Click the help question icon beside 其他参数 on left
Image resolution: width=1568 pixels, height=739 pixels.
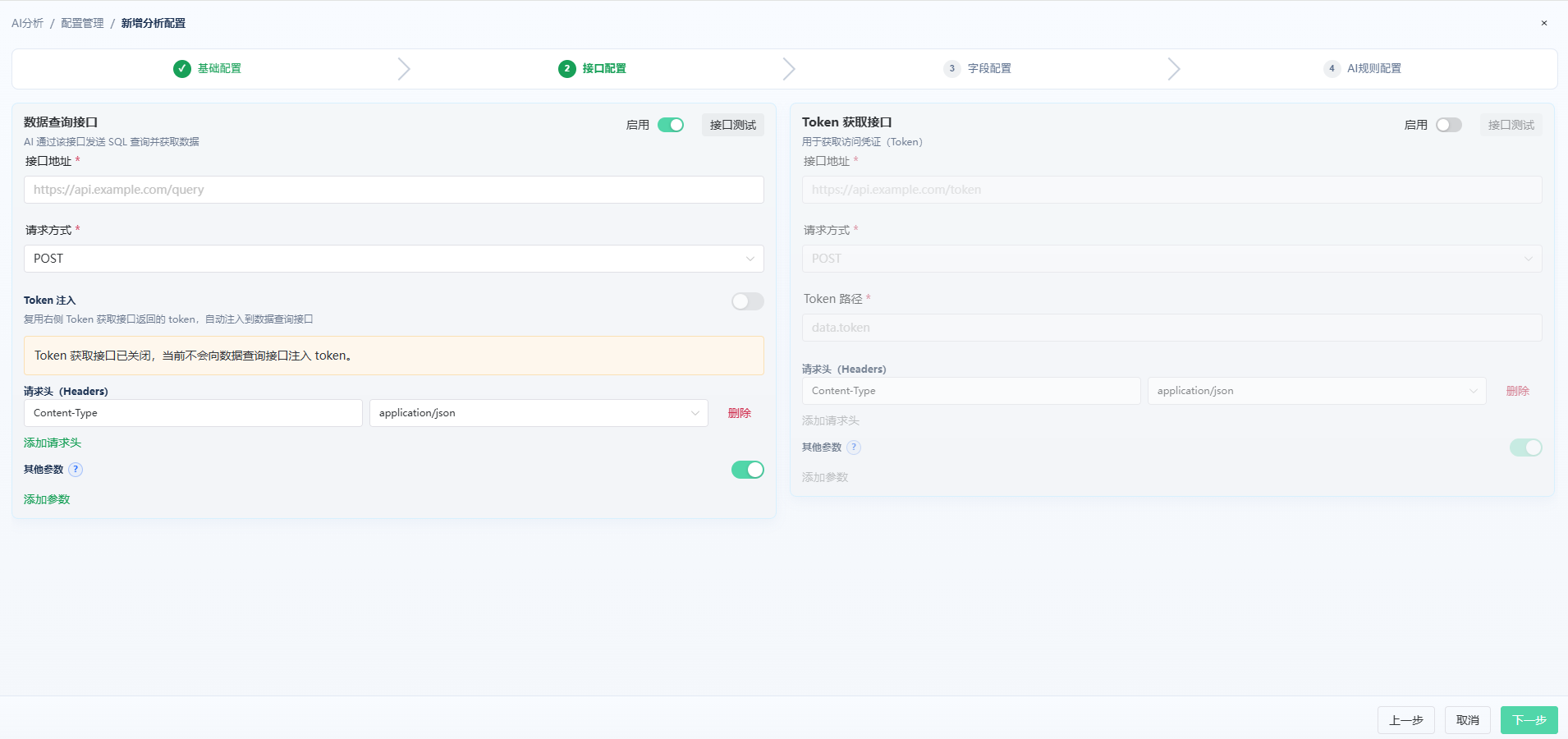76,470
